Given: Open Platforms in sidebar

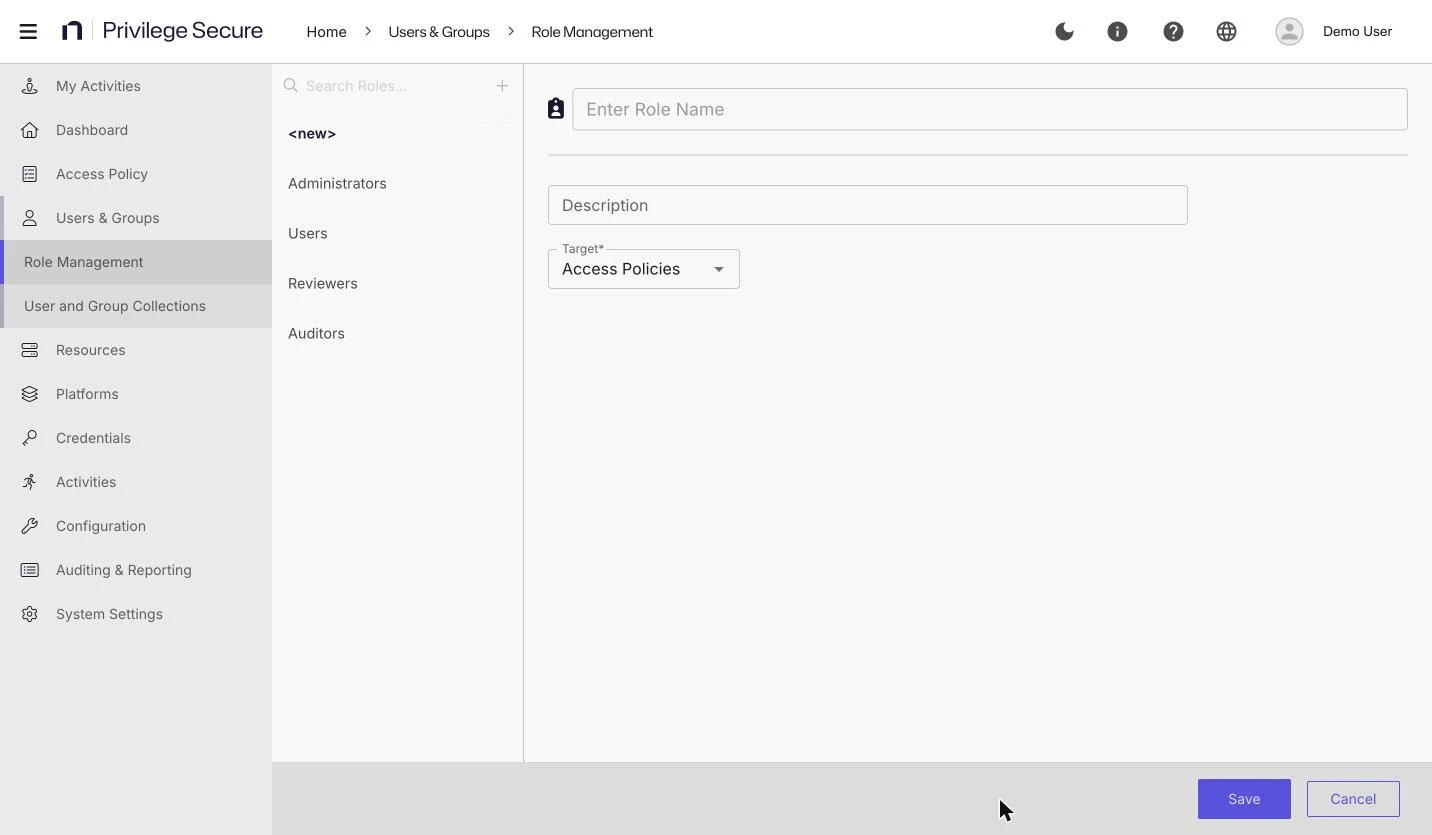Looking at the screenshot, I should point(136,394).
